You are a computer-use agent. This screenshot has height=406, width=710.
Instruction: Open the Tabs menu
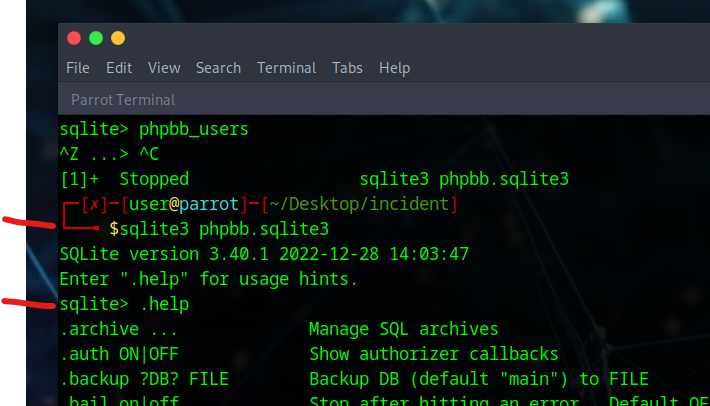(347, 68)
